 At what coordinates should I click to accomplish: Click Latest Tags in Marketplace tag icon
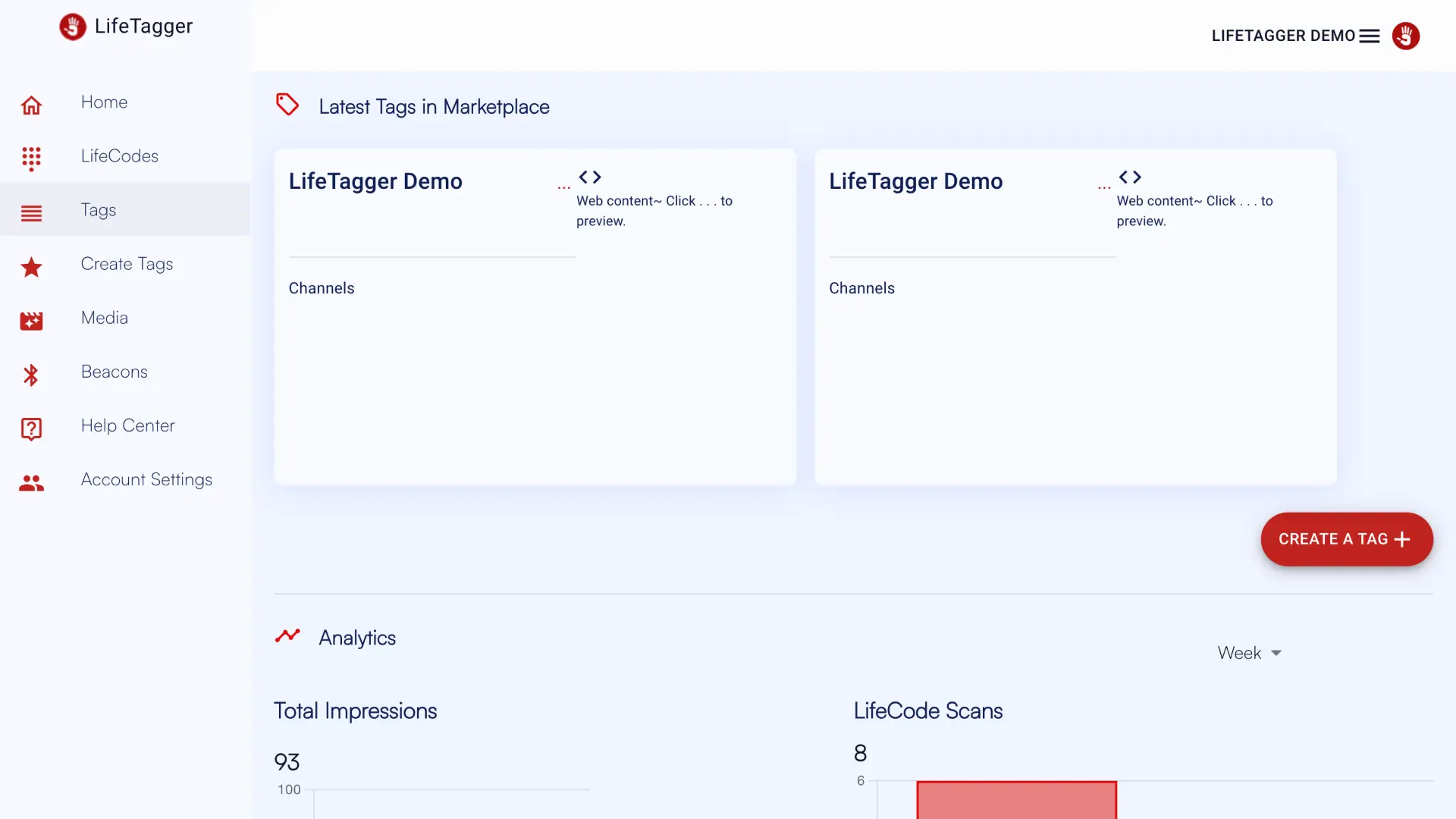click(288, 106)
